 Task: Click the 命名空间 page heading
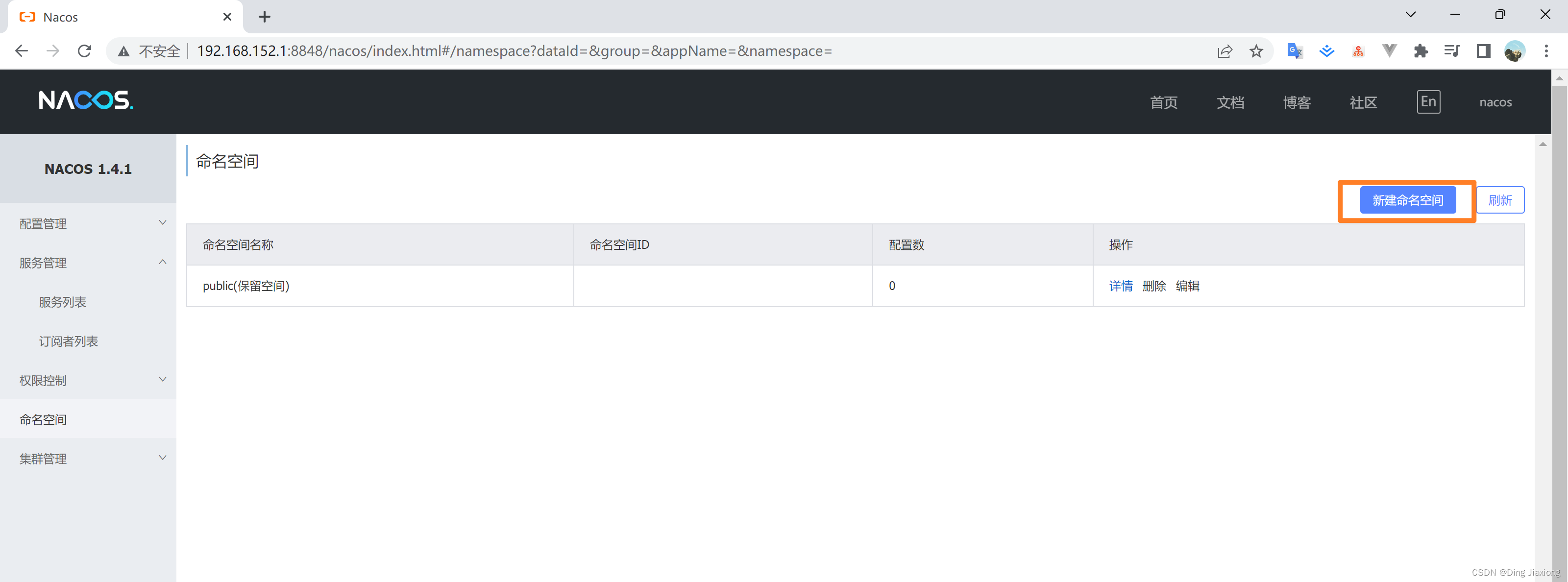coord(228,161)
